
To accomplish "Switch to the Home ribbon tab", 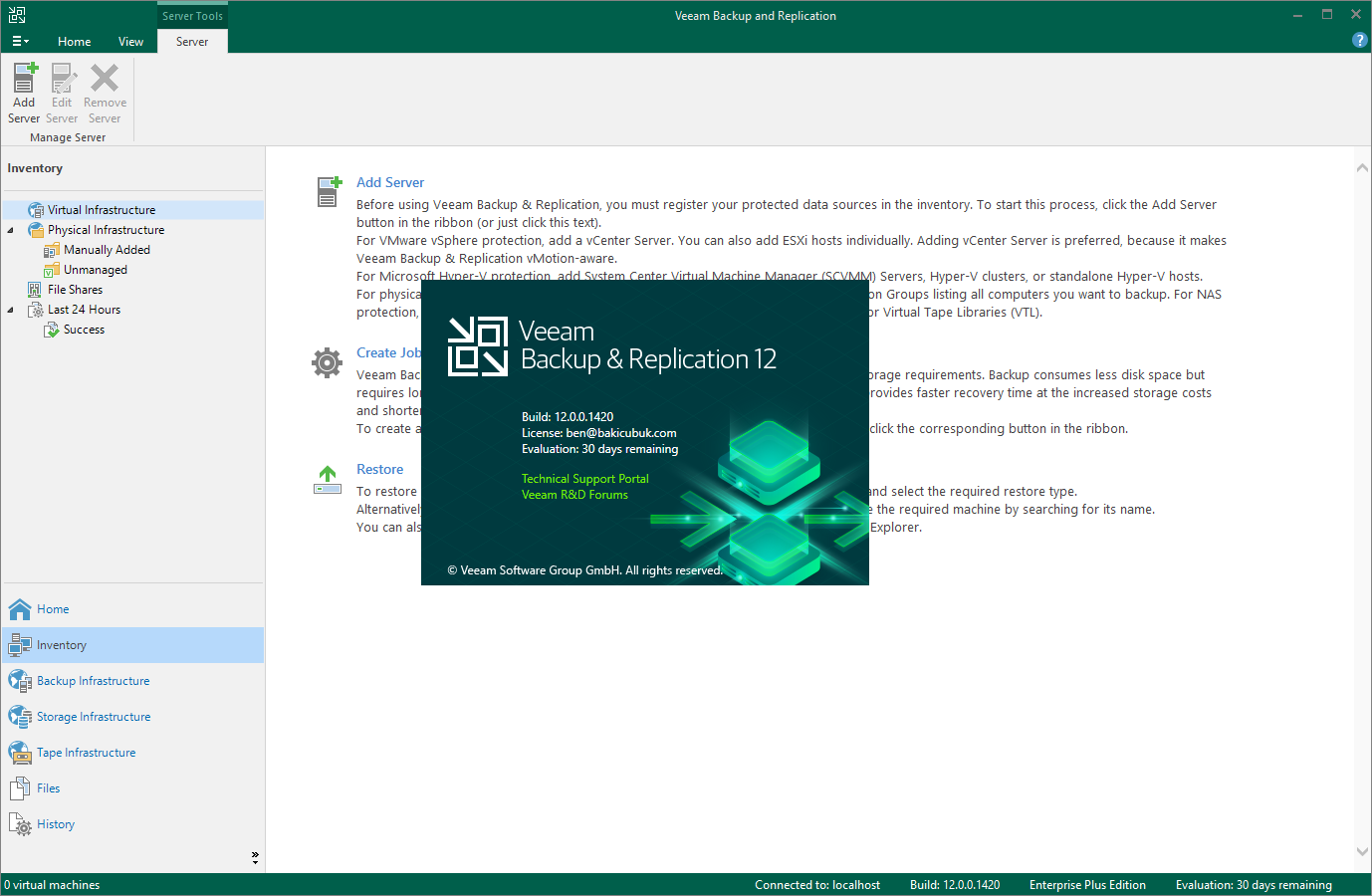I will (75, 42).
